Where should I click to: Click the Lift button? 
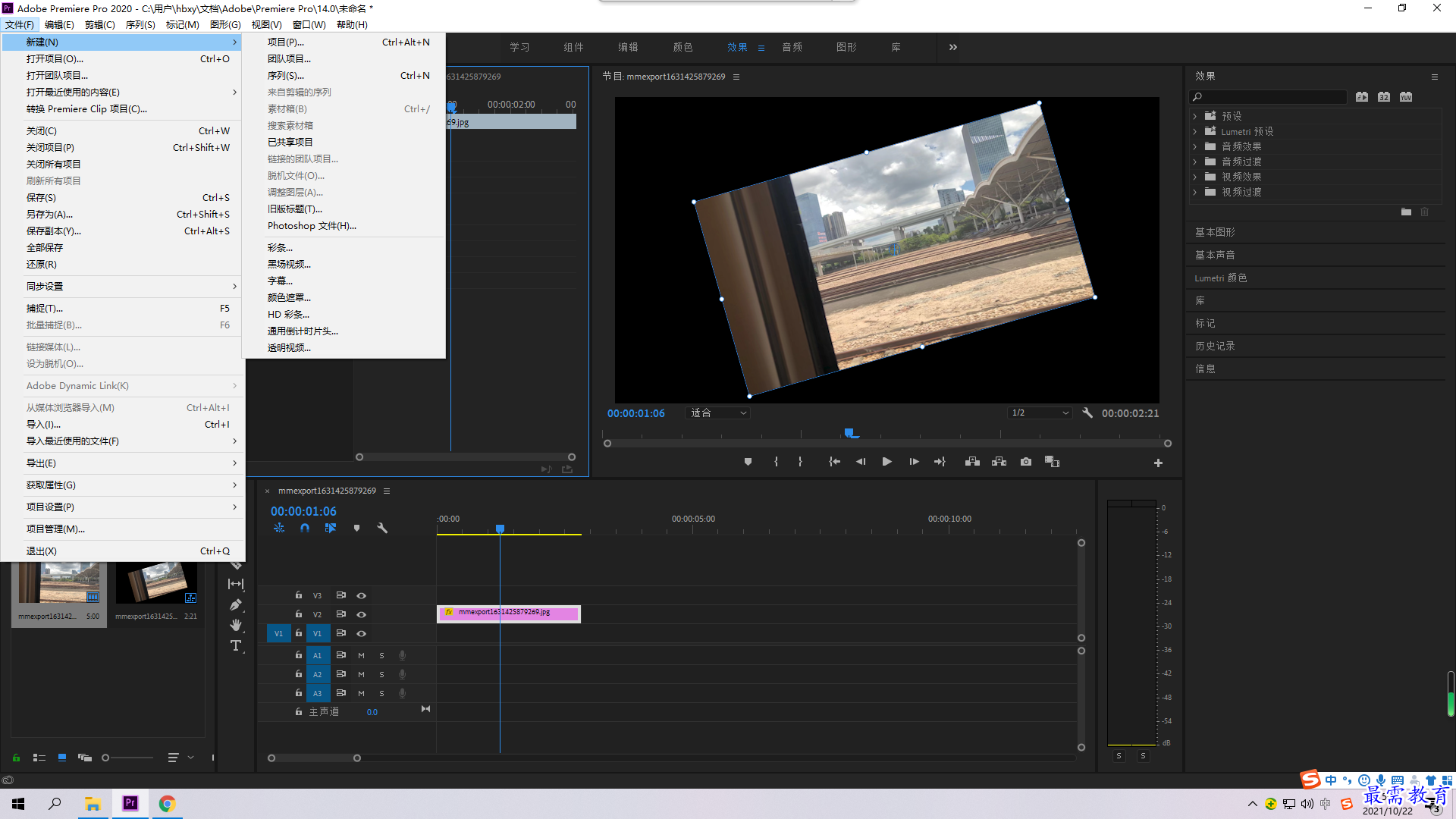click(972, 462)
